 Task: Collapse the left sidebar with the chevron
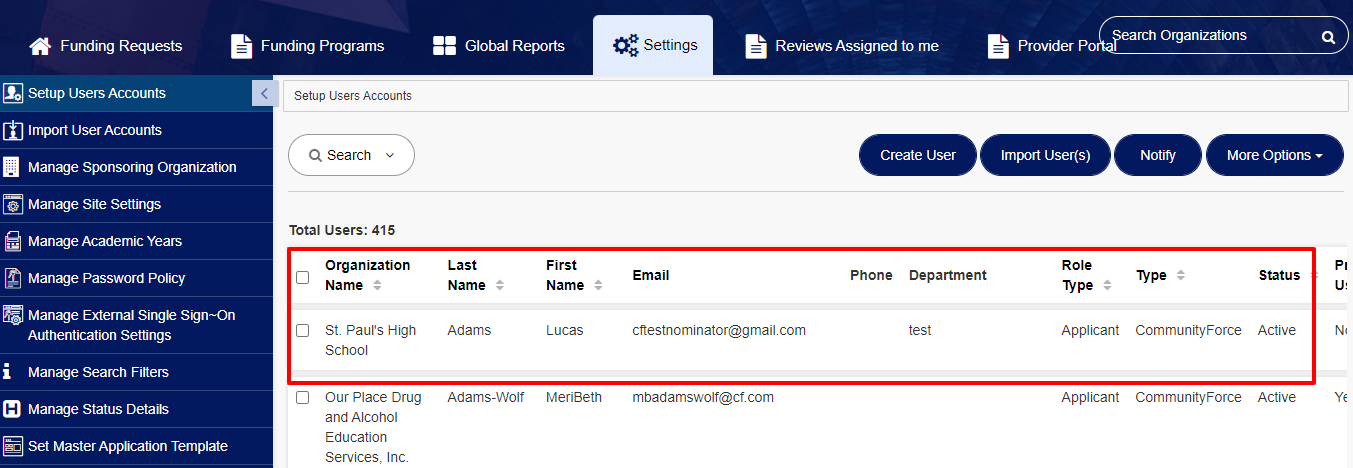coord(264,93)
